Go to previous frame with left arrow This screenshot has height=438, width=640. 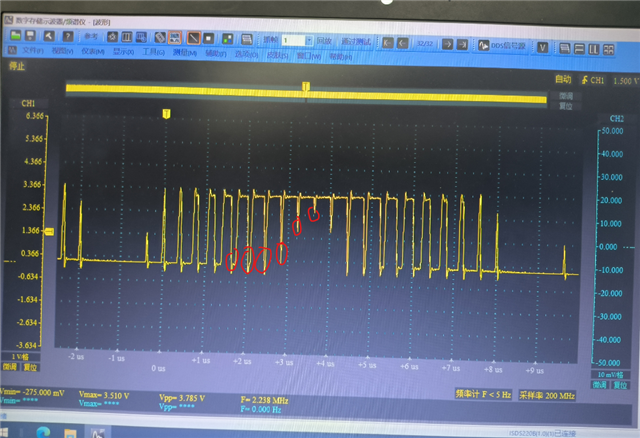[402, 43]
